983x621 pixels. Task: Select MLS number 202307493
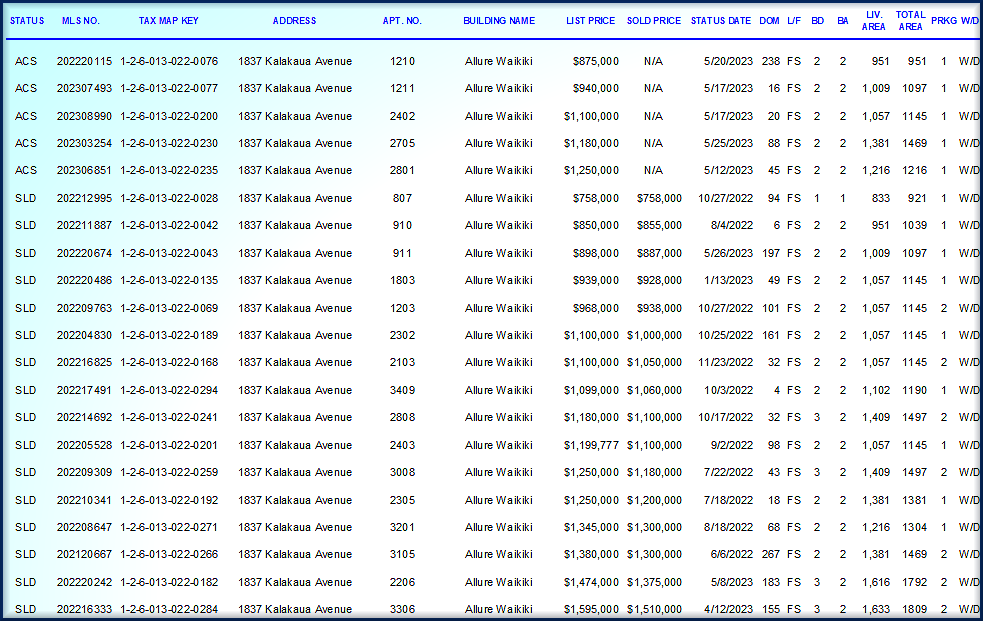(x=84, y=88)
